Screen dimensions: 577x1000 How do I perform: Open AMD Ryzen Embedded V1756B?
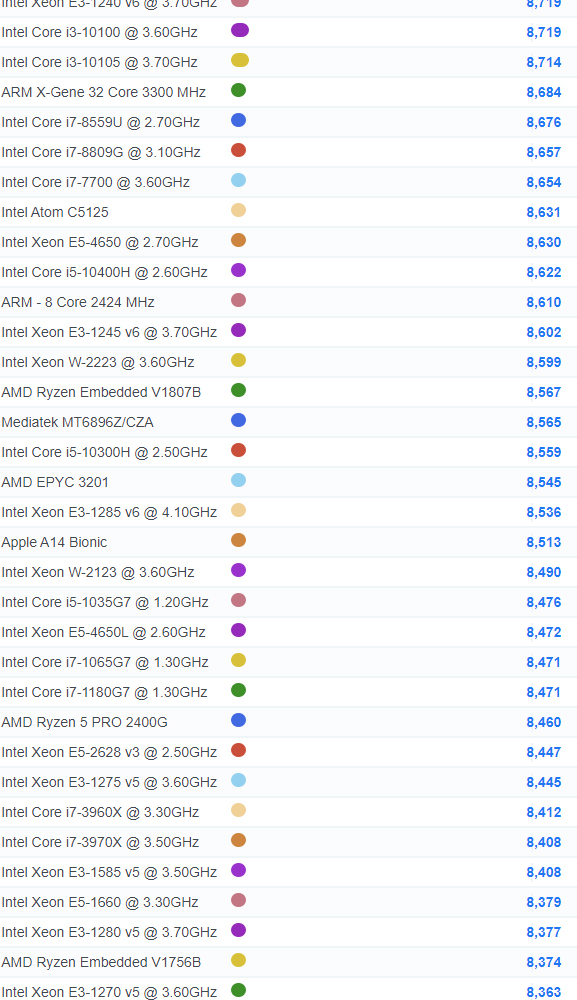101,962
